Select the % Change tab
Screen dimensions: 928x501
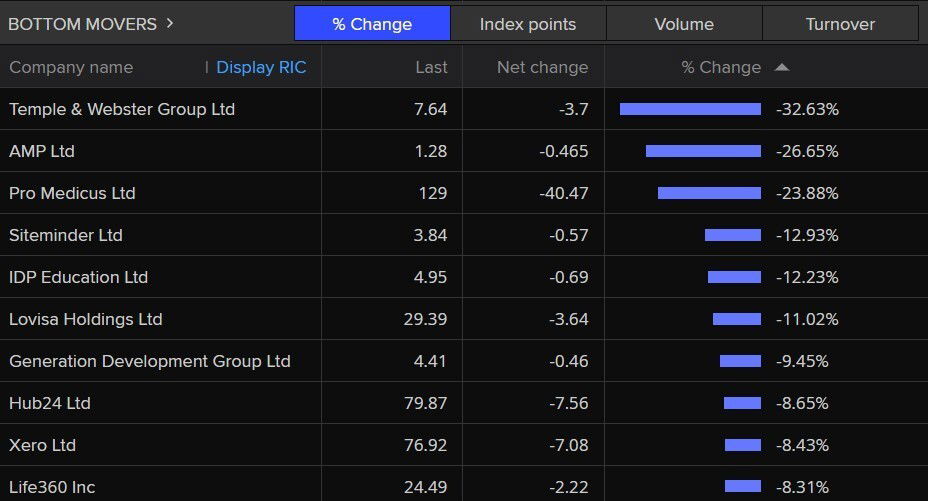coord(372,24)
